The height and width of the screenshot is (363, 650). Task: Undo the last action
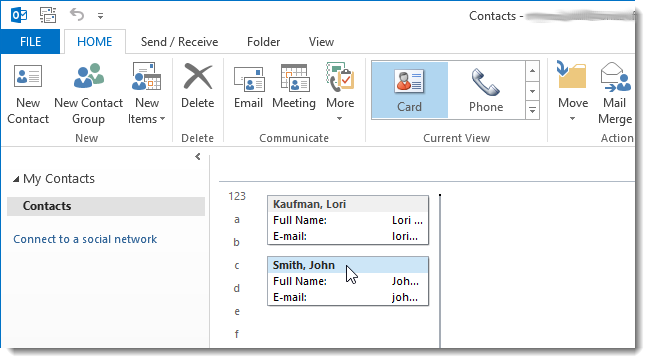tap(77, 15)
